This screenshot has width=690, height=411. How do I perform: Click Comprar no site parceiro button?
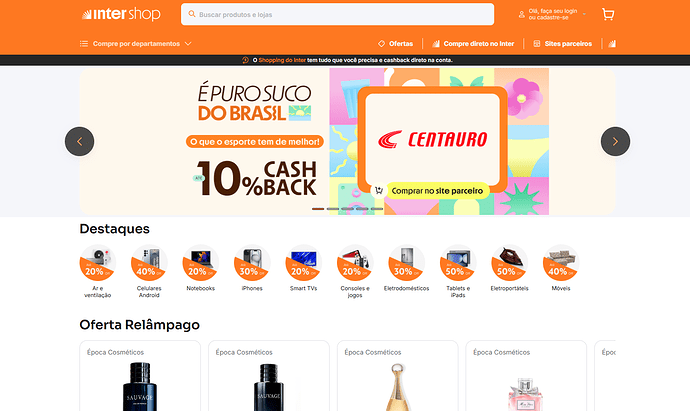430,191
